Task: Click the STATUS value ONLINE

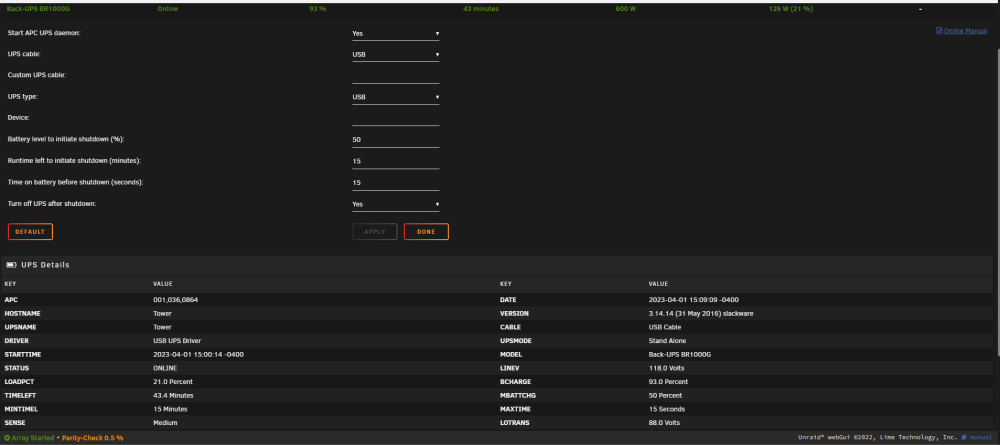Action: click(x=165, y=368)
